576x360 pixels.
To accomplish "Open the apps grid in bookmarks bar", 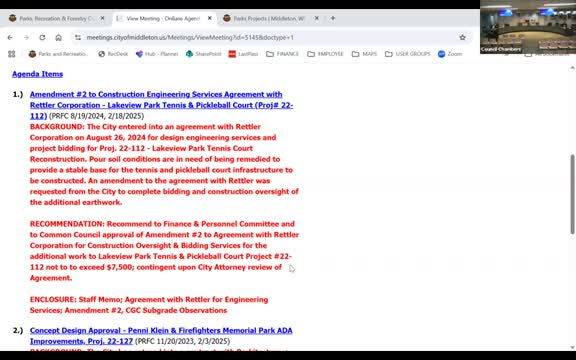I will click(x=12, y=54).
